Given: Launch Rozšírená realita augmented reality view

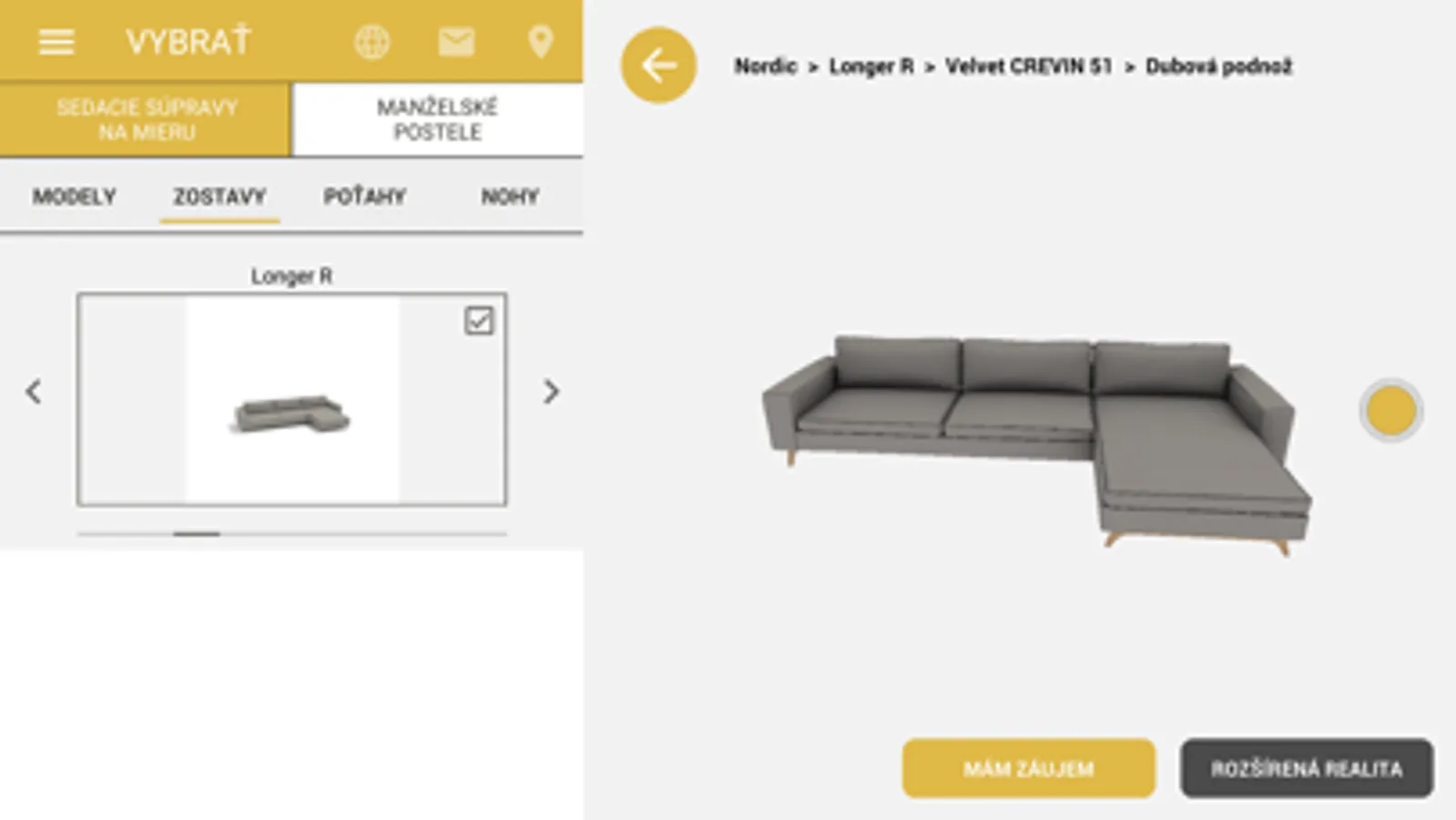Looking at the screenshot, I should 1307,768.
